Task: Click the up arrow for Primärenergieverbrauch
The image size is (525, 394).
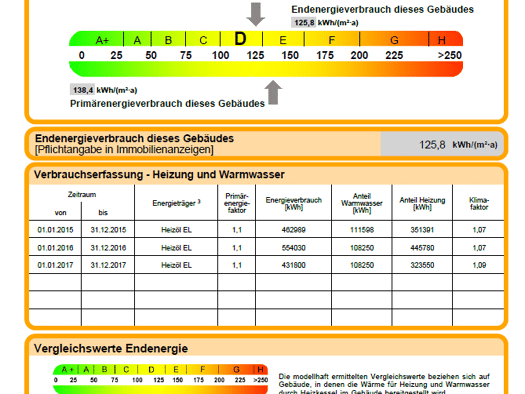Action: [x=273, y=93]
